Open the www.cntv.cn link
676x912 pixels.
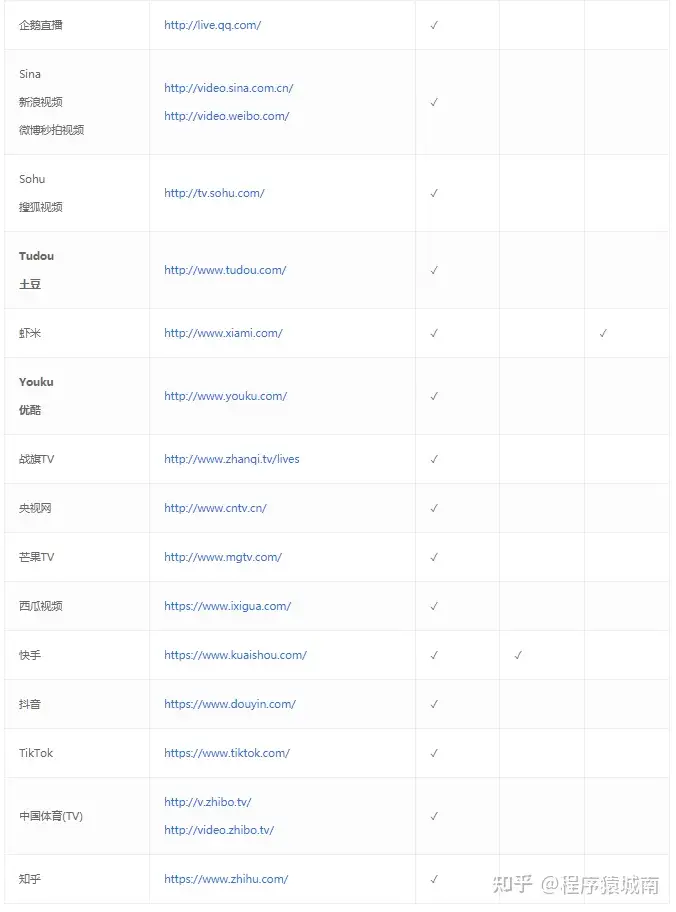coord(215,508)
